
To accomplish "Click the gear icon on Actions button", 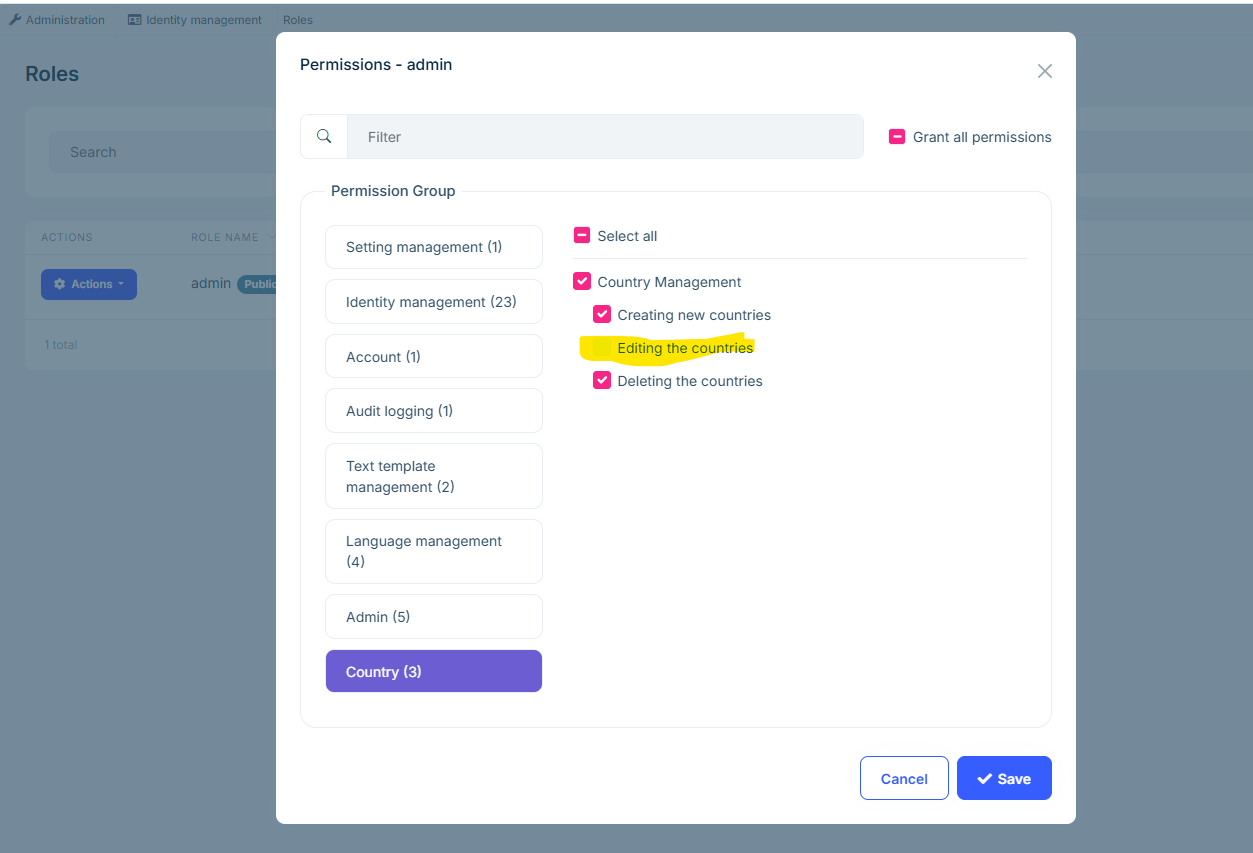I will click(x=60, y=284).
